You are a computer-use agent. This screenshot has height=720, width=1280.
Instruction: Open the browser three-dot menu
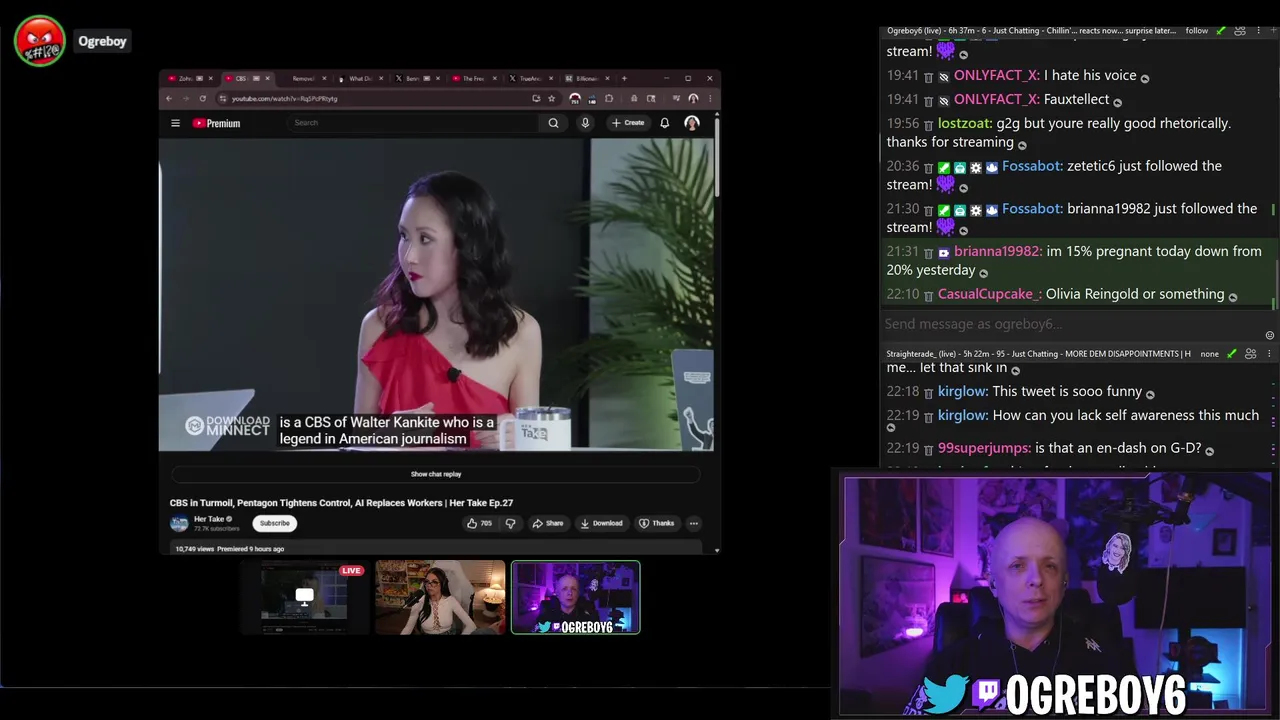(710, 98)
